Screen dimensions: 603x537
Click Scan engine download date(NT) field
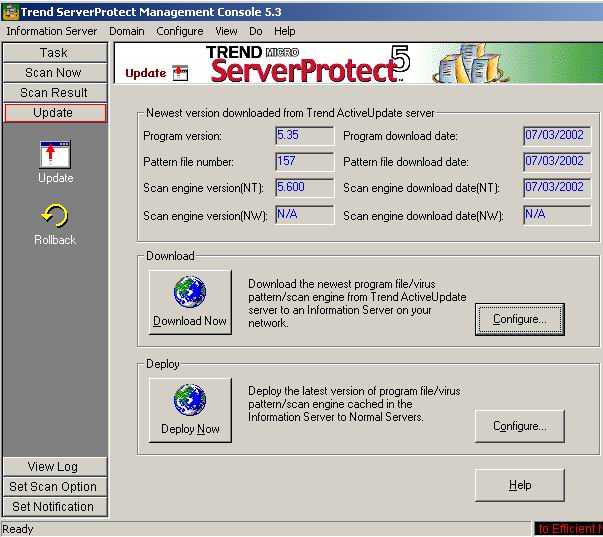(x=557, y=187)
